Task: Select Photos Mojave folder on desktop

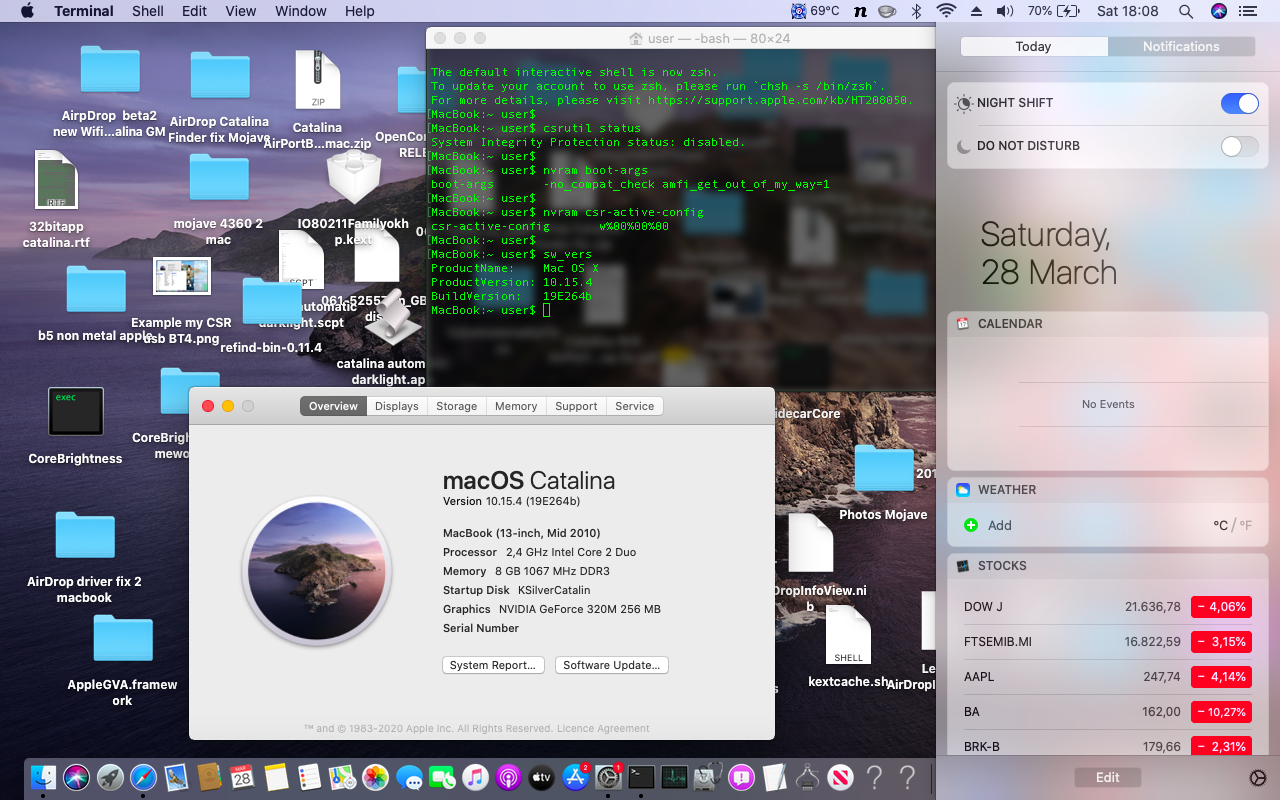Action: 884,469
